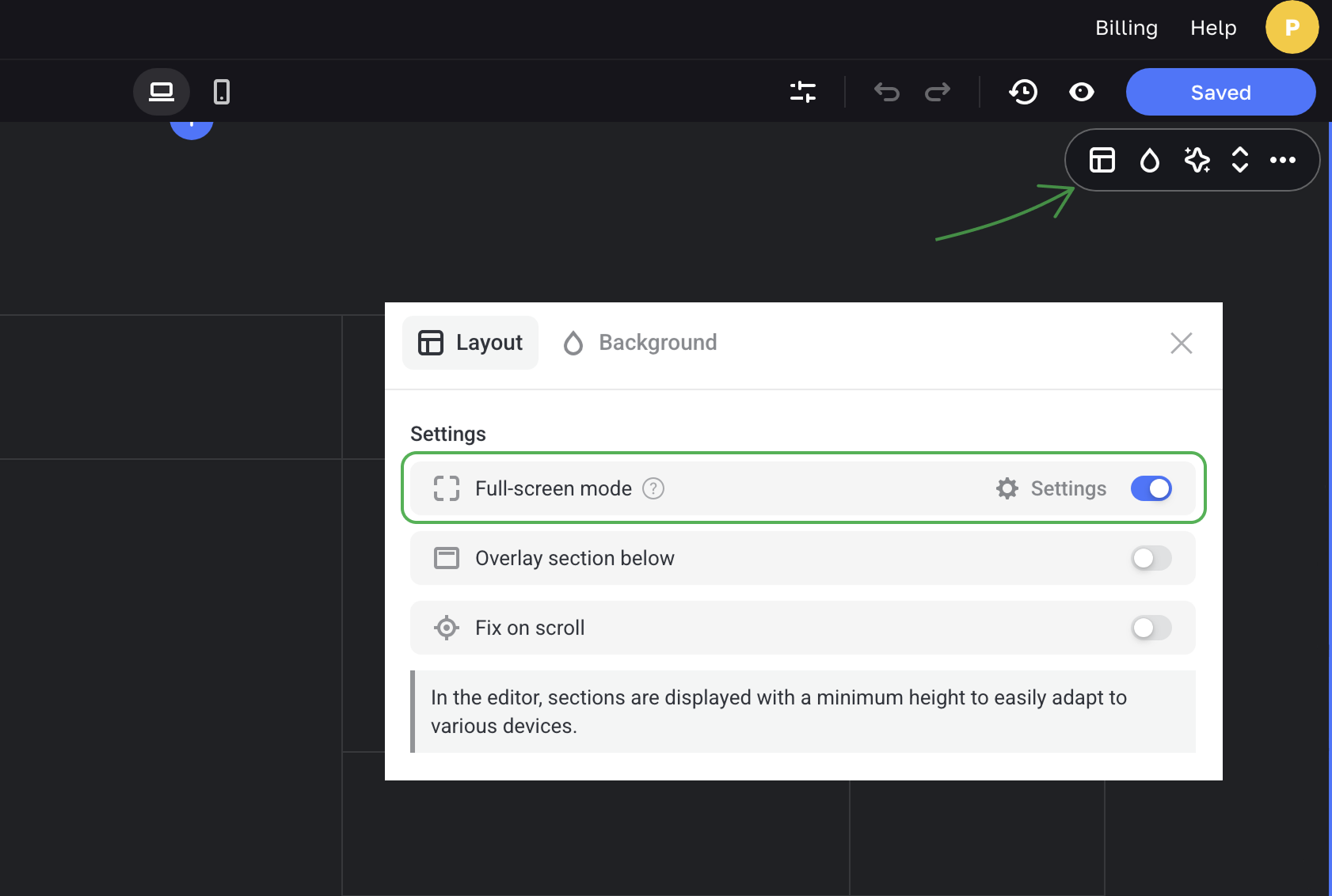Undo the last change
The image size is (1332, 896).
click(887, 92)
